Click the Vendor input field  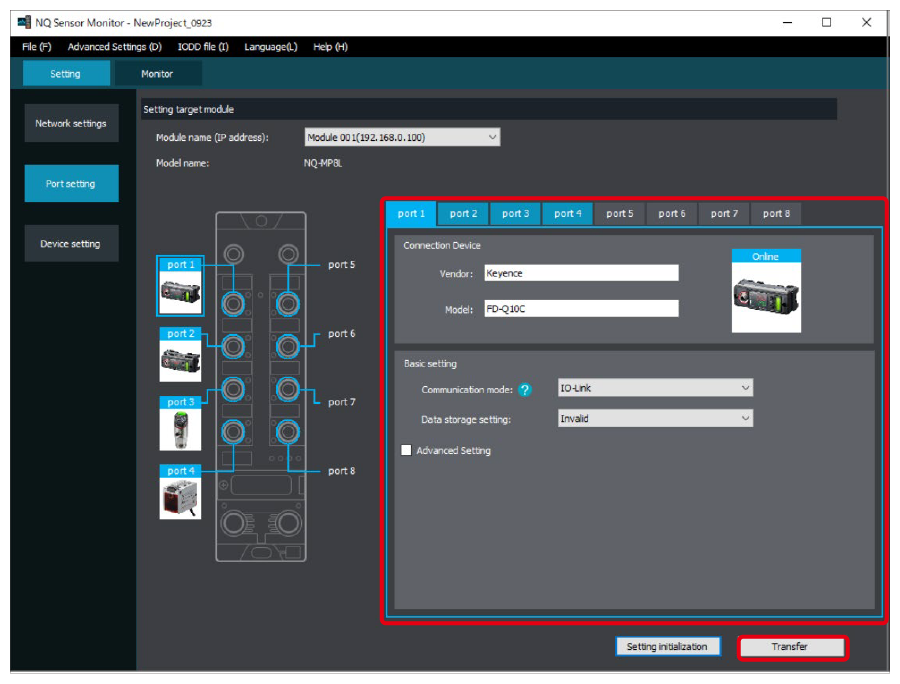pyautogui.click(x=580, y=273)
